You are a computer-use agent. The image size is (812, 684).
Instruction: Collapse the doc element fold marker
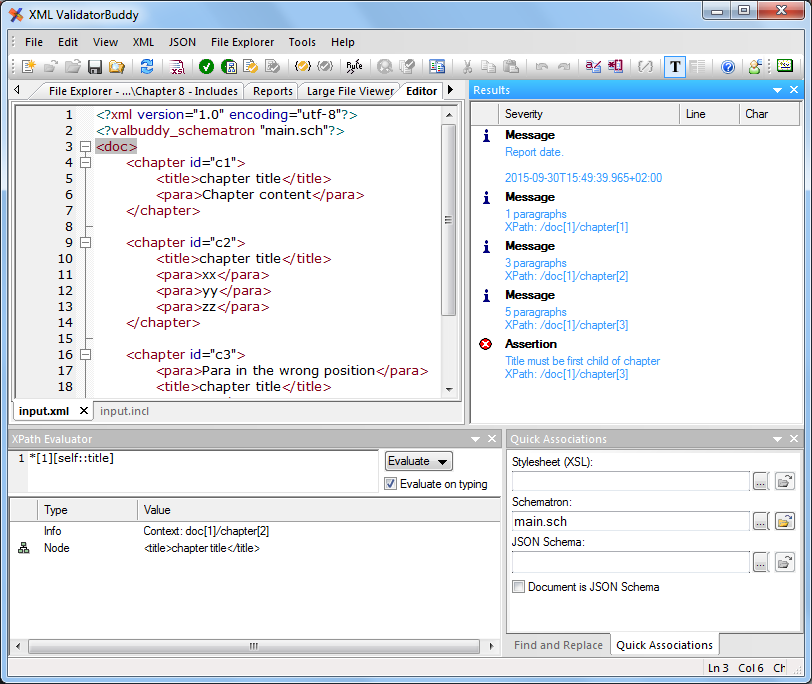click(x=85, y=147)
